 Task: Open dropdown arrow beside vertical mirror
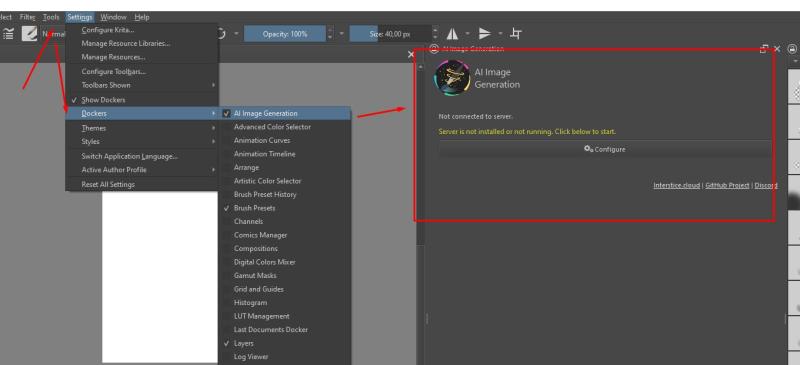click(500, 34)
